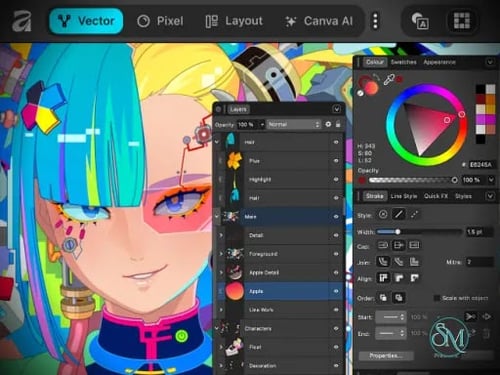Open the Styles tab
This screenshot has width=500, height=375.
click(x=463, y=196)
